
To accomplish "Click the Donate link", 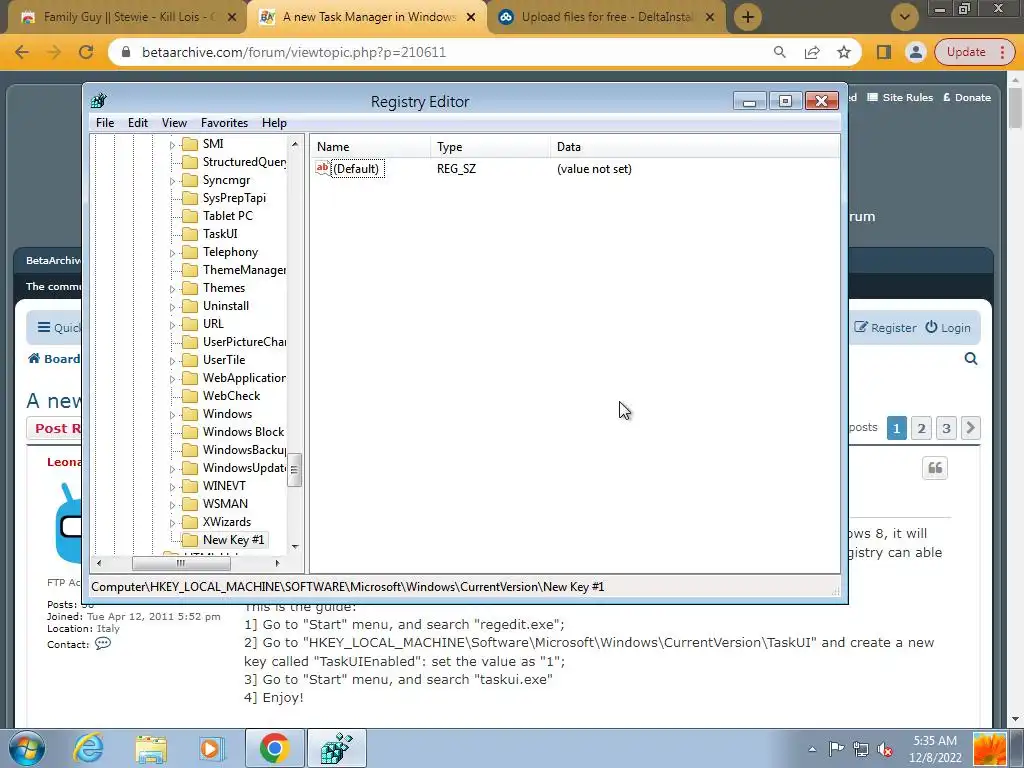I will click(x=967, y=97).
